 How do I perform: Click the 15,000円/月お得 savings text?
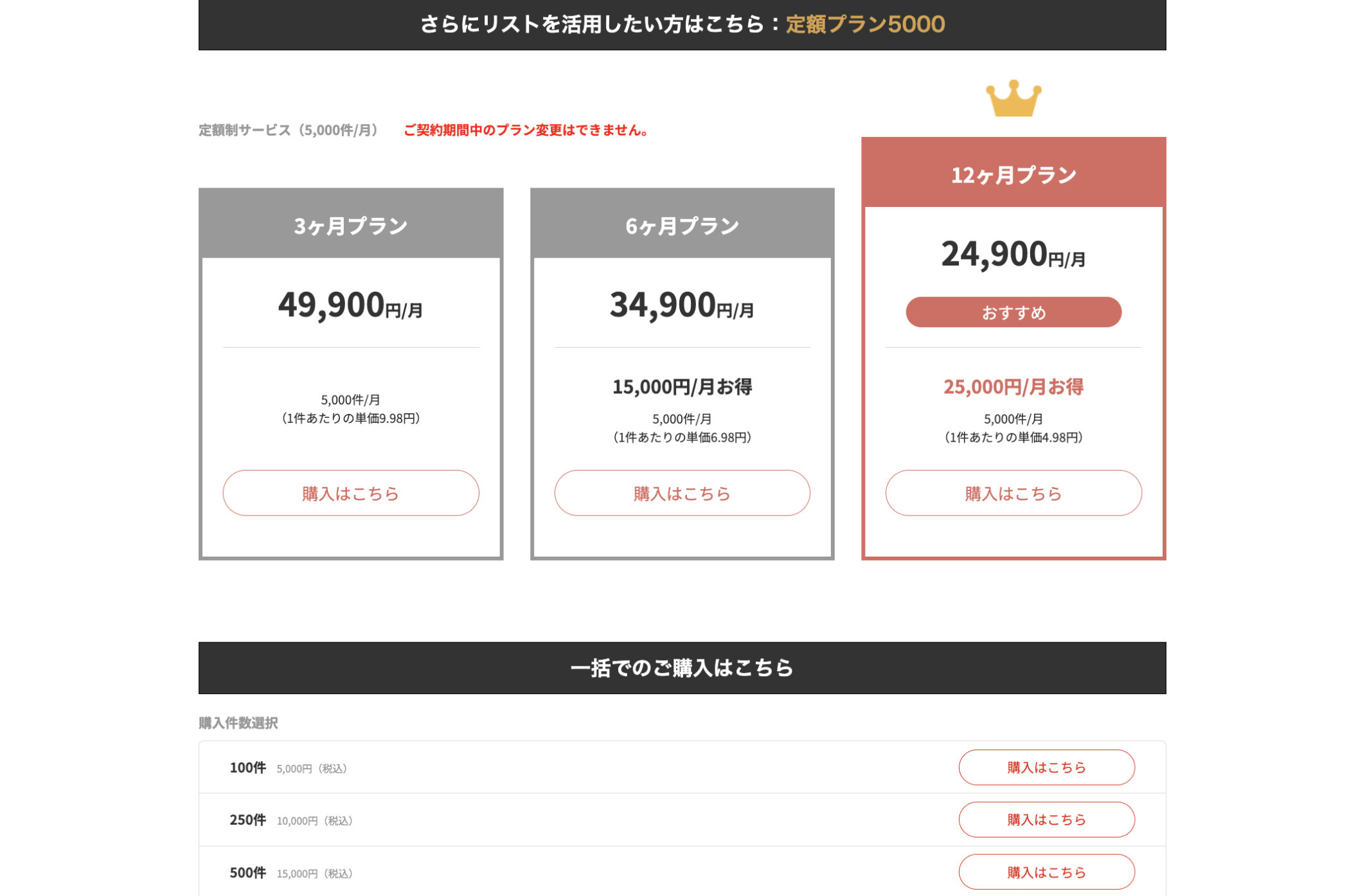682,387
